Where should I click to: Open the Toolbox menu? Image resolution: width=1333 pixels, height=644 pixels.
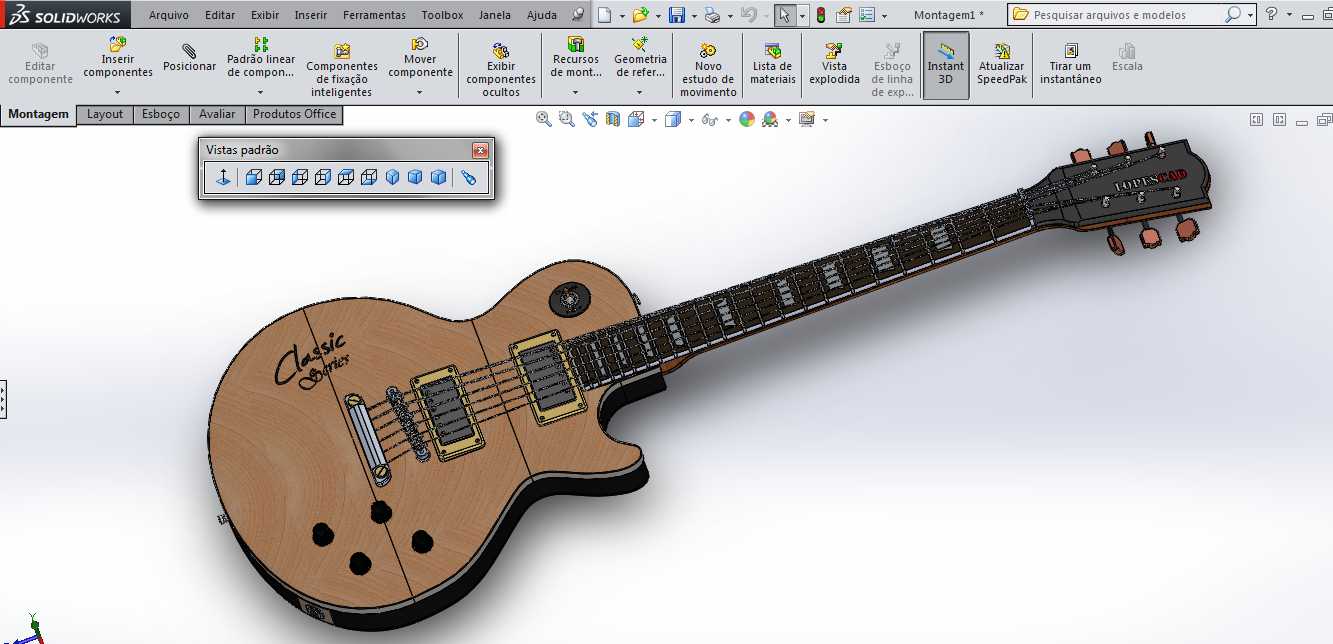442,15
